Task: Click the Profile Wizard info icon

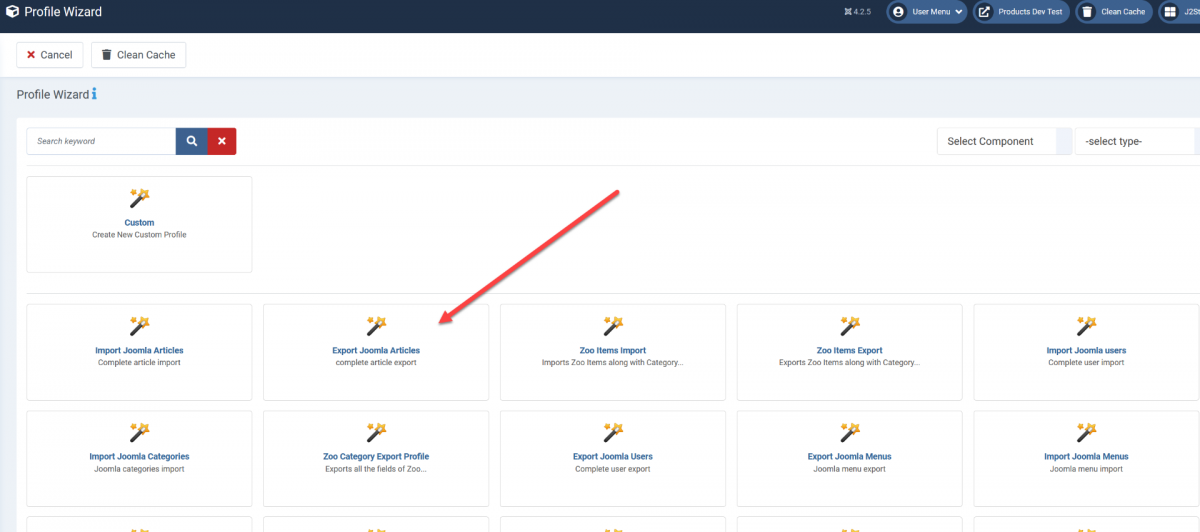Action: click(x=94, y=94)
